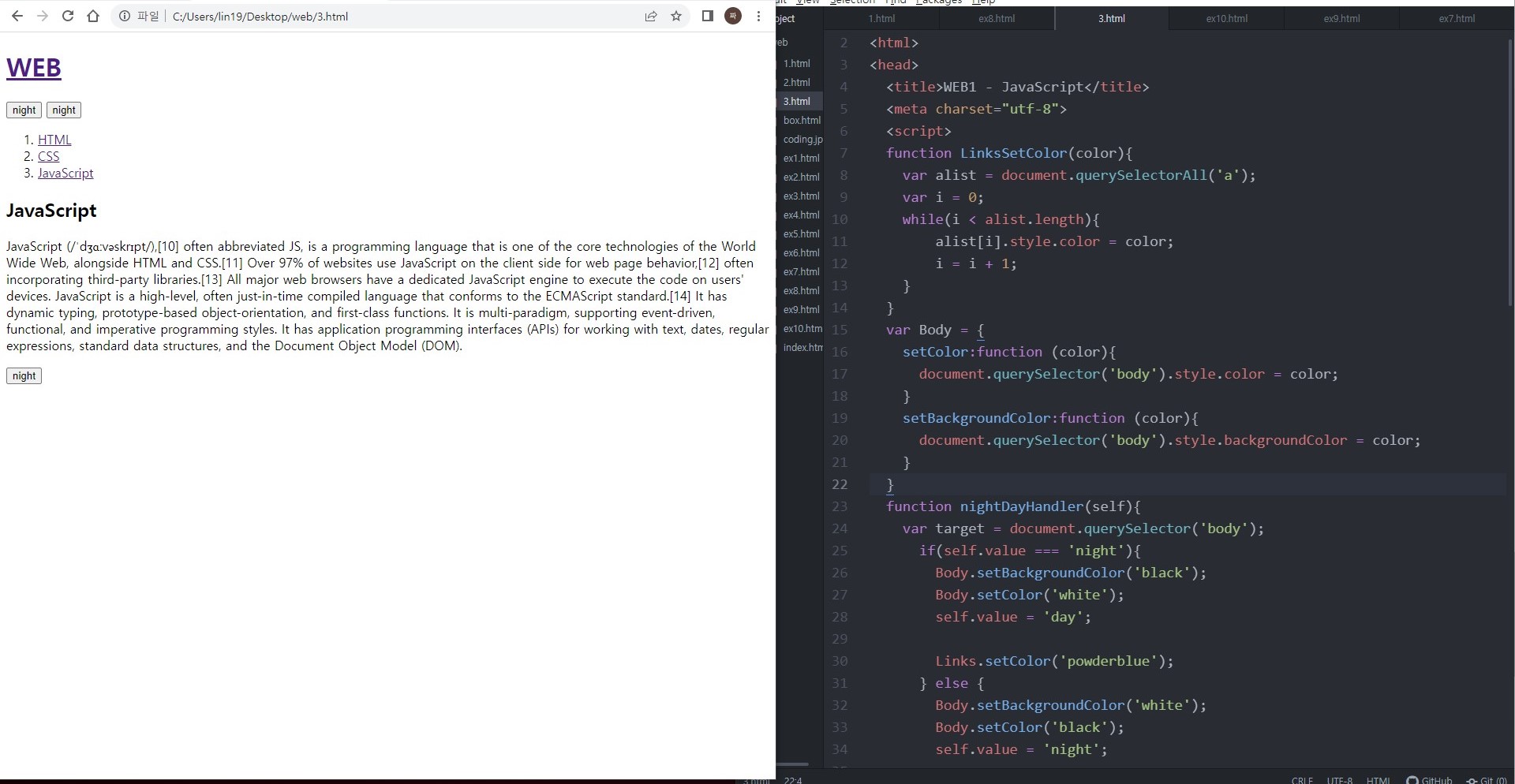The image size is (1515, 784).
Task: Place cursor on '<title>WEB1 - JavaScript</title>' line
Action: point(1017,87)
